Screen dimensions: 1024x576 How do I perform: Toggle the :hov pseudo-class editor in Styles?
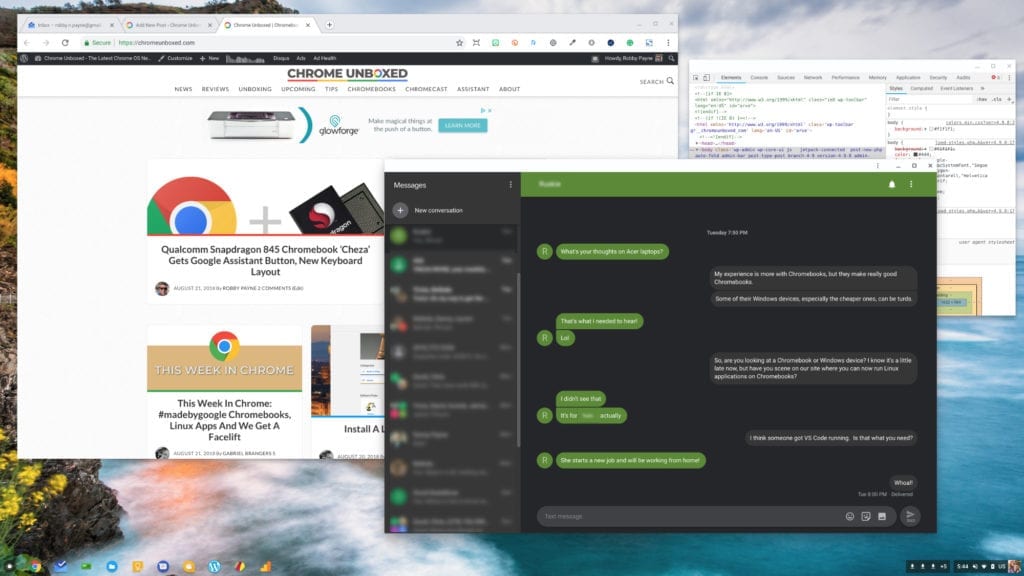tap(983, 97)
